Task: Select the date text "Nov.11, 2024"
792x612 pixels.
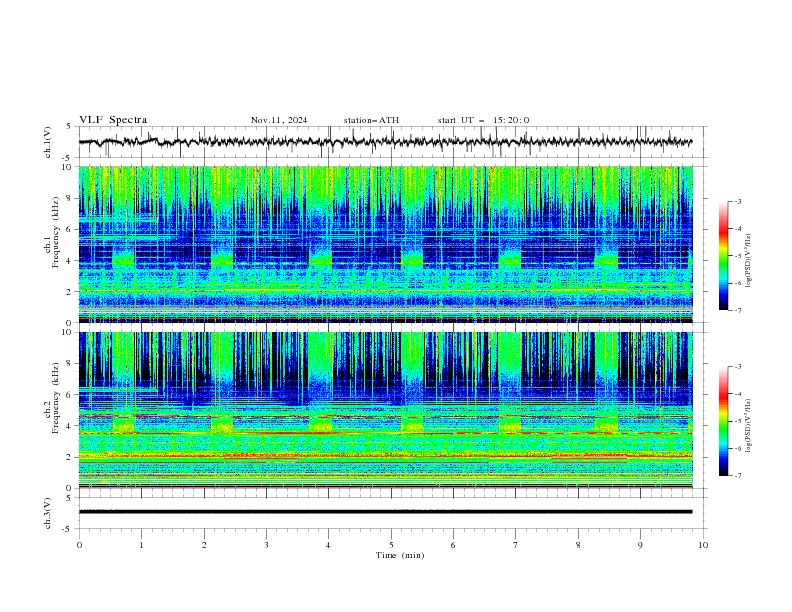Action: click(x=279, y=120)
